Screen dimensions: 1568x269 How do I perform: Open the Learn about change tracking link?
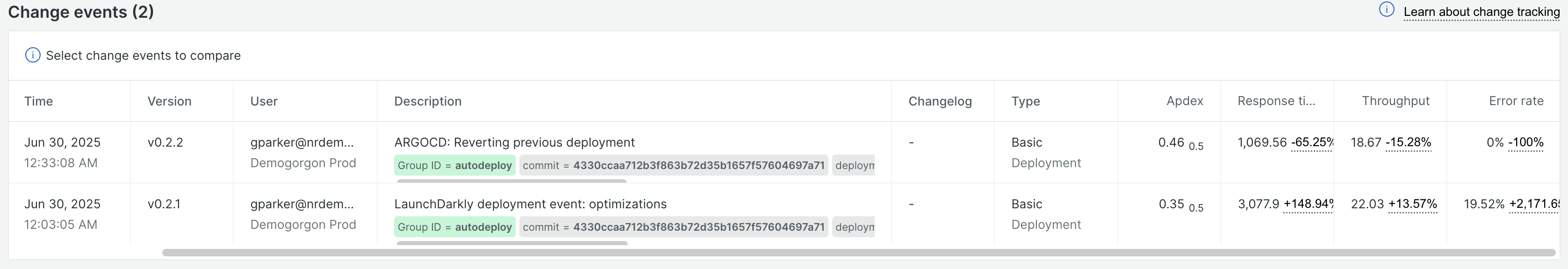(1482, 12)
